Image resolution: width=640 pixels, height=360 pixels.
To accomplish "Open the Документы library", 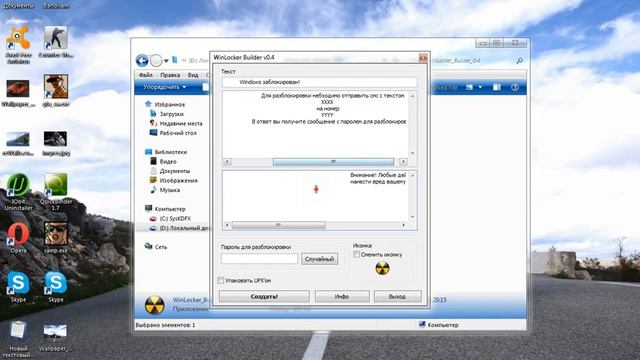I will [x=170, y=171].
